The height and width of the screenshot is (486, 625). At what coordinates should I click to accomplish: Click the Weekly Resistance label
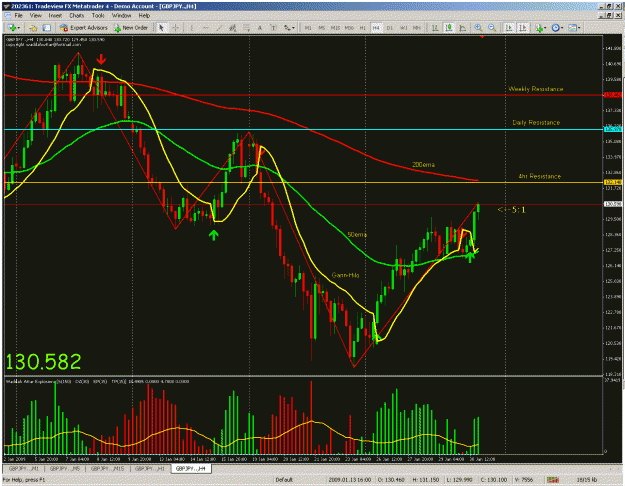tap(536, 89)
